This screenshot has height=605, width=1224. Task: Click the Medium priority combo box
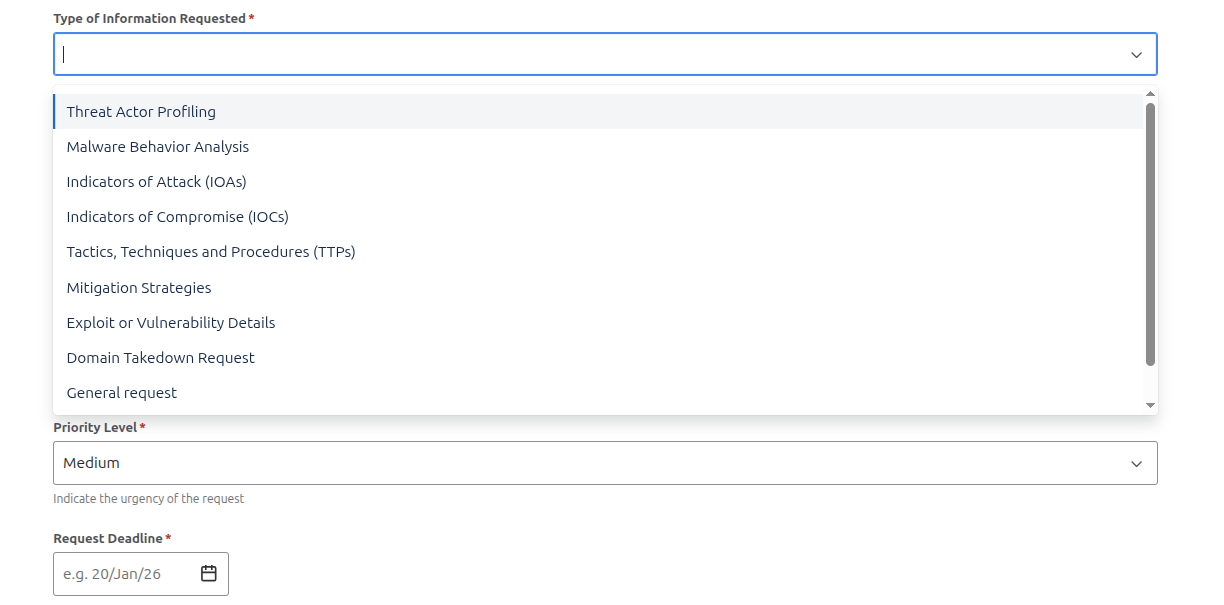click(x=590, y=464)
